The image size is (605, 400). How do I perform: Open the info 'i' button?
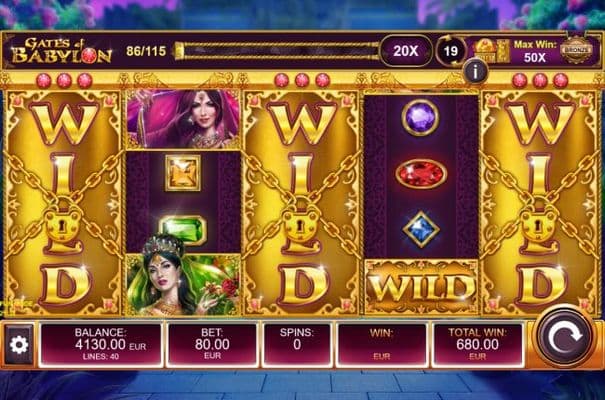click(x=475, y=72)
